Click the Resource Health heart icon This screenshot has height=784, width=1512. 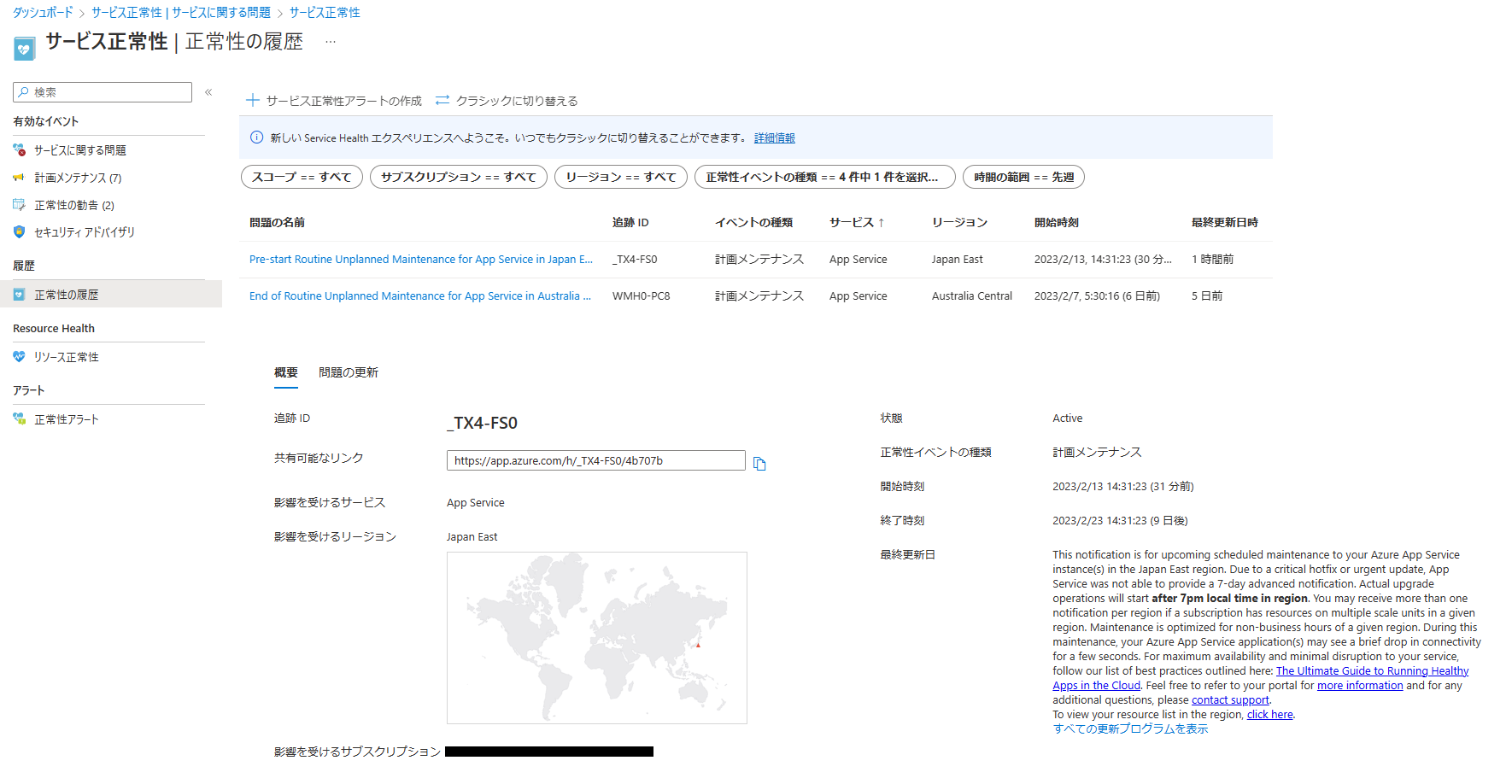(19, 357)
